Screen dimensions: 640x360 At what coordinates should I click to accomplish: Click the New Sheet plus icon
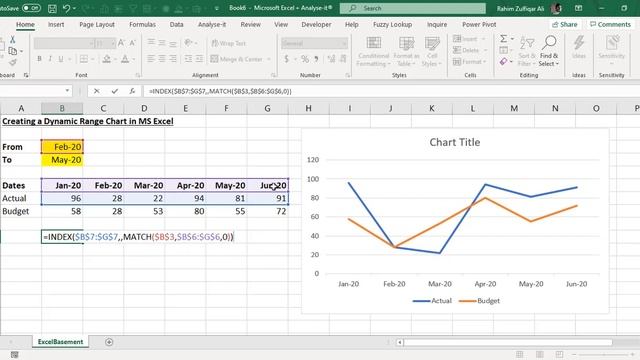[109, 342]
